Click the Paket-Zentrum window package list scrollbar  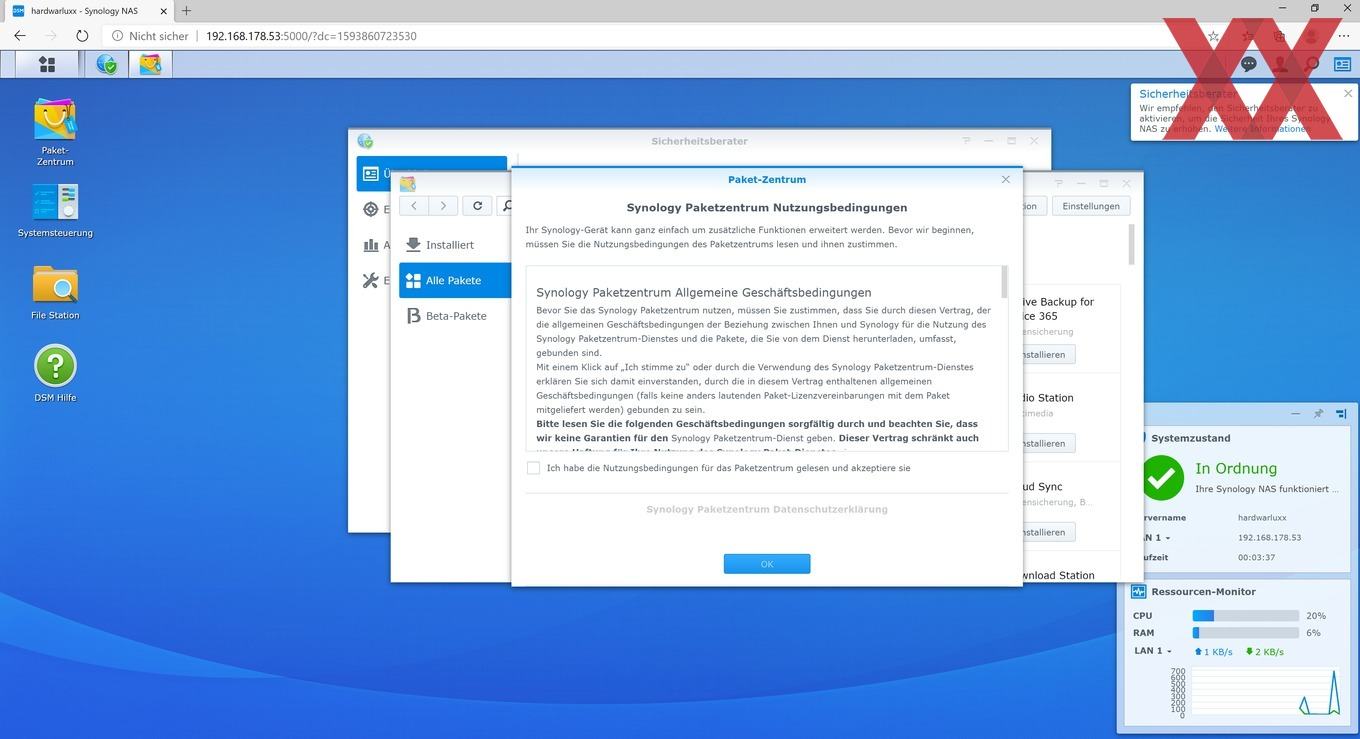pyautogui.click(x=1132, y=244)
